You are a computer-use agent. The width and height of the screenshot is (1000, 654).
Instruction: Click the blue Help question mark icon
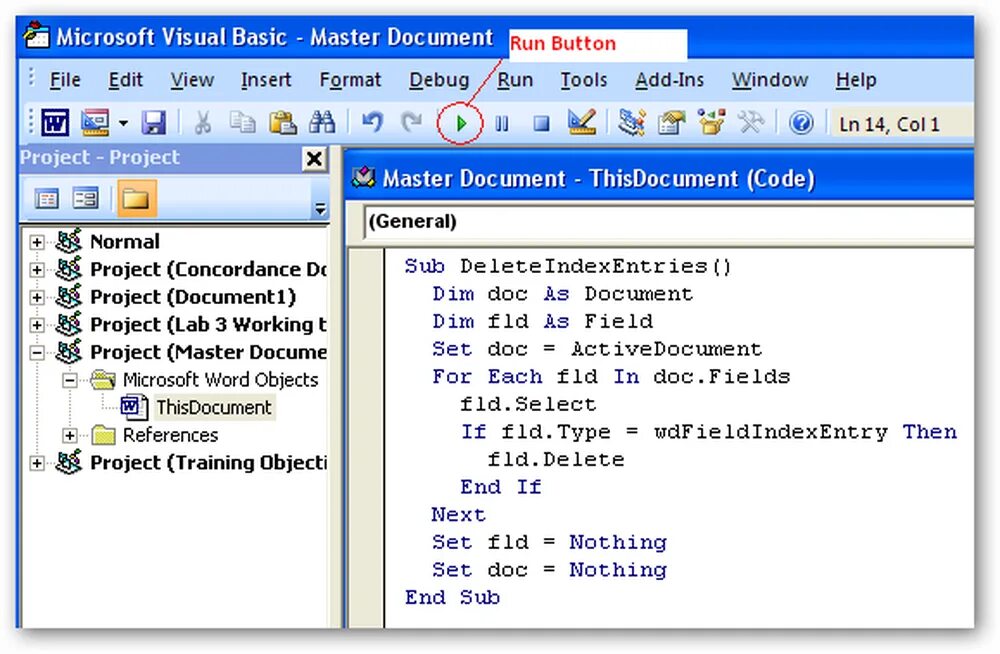point(801,123)
